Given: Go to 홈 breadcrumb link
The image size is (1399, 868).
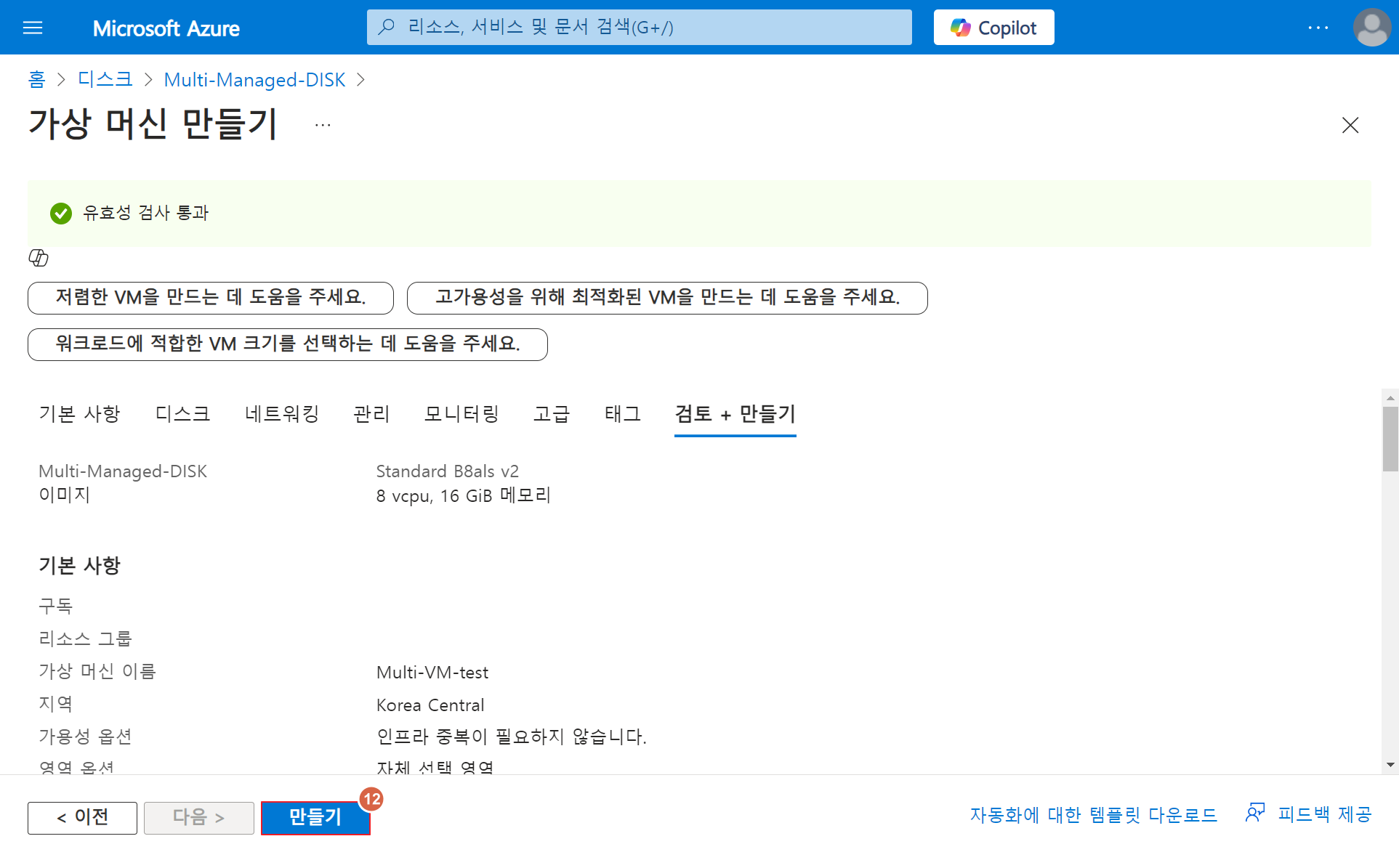Looking at the screenshot, I should tap(36, 79).
